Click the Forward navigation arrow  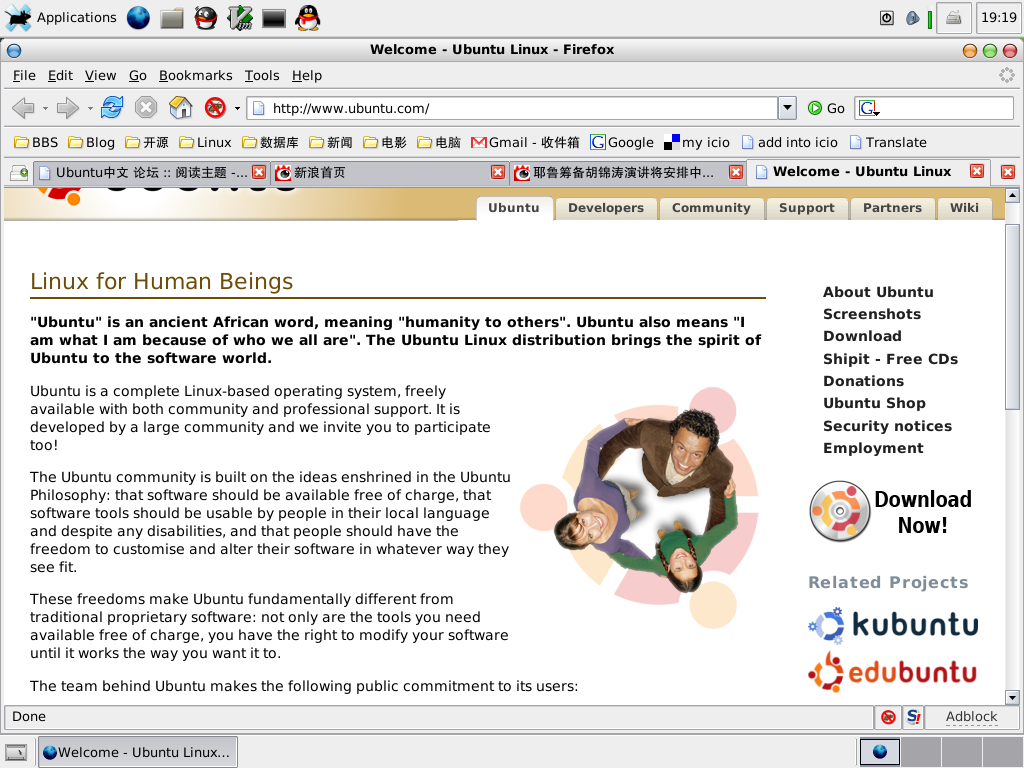pos(68,108)
